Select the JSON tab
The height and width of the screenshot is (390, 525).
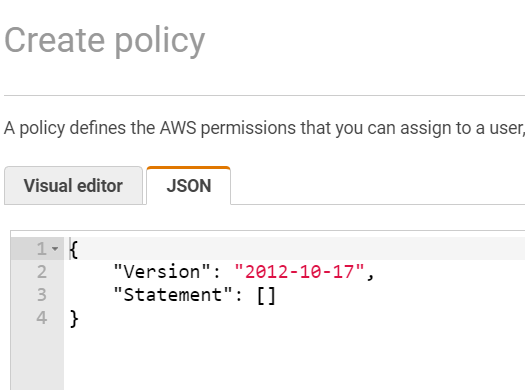[x=189, y=185]
